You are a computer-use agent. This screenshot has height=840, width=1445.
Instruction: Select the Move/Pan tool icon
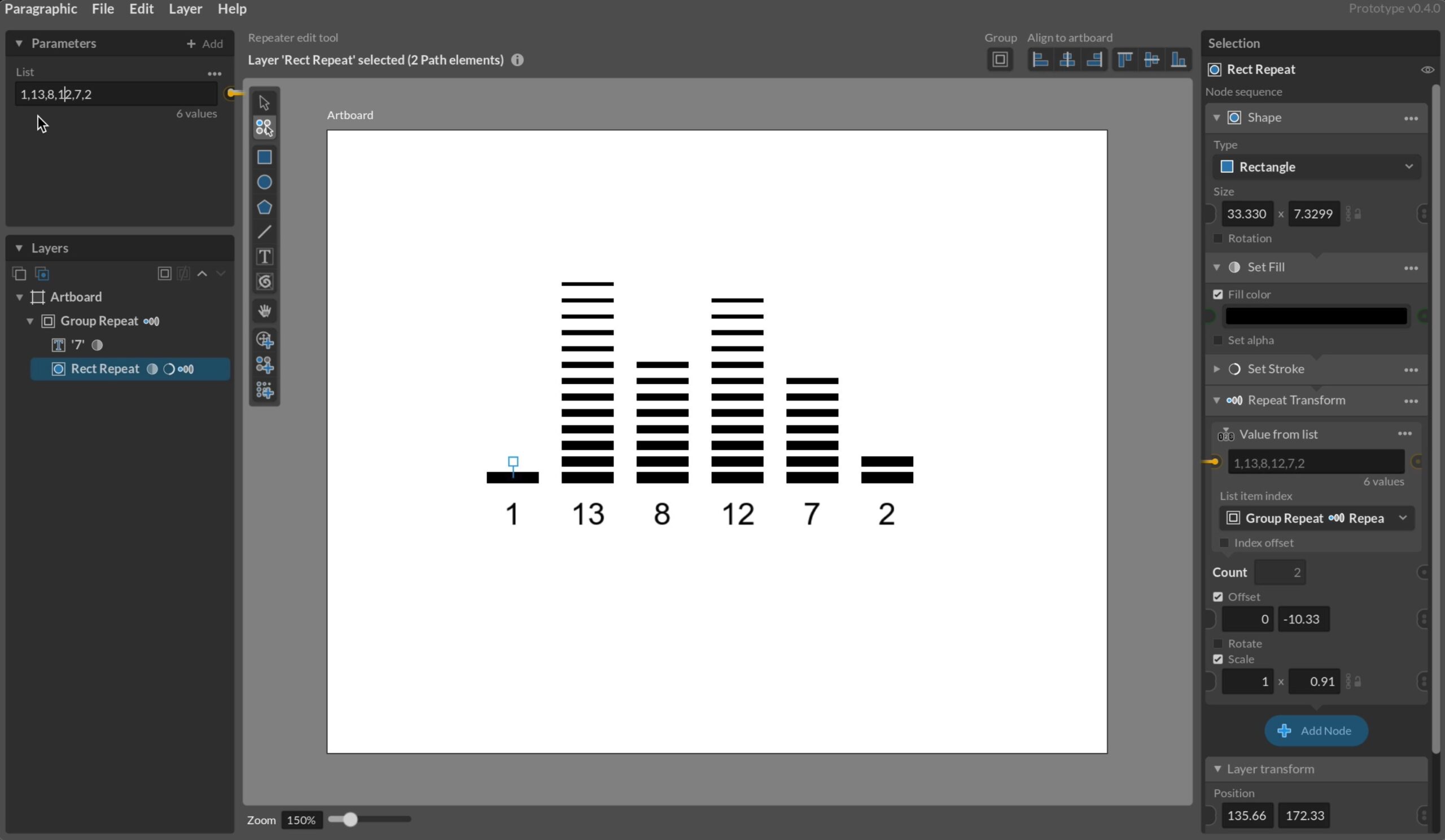tap(264, 310)
